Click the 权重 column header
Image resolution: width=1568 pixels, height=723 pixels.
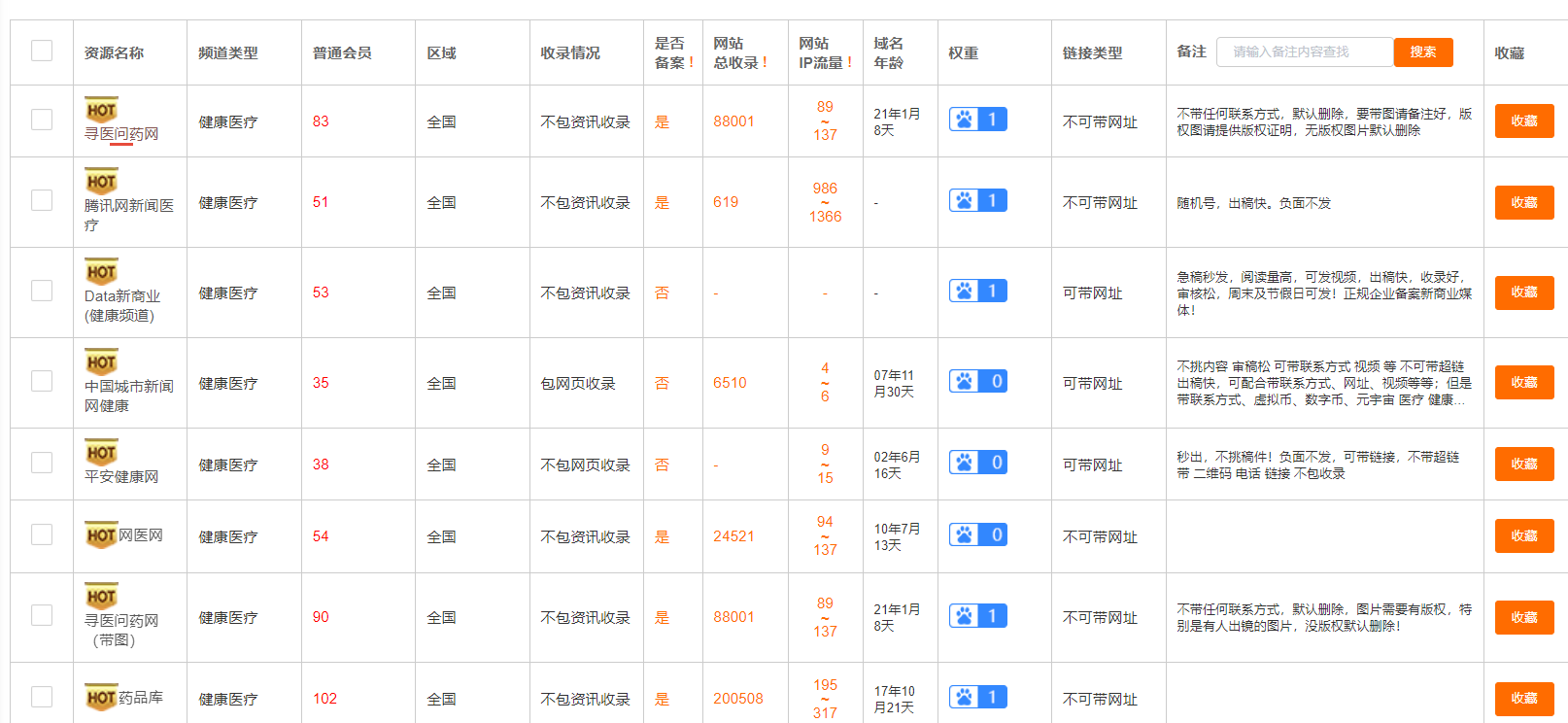point(963,52)
